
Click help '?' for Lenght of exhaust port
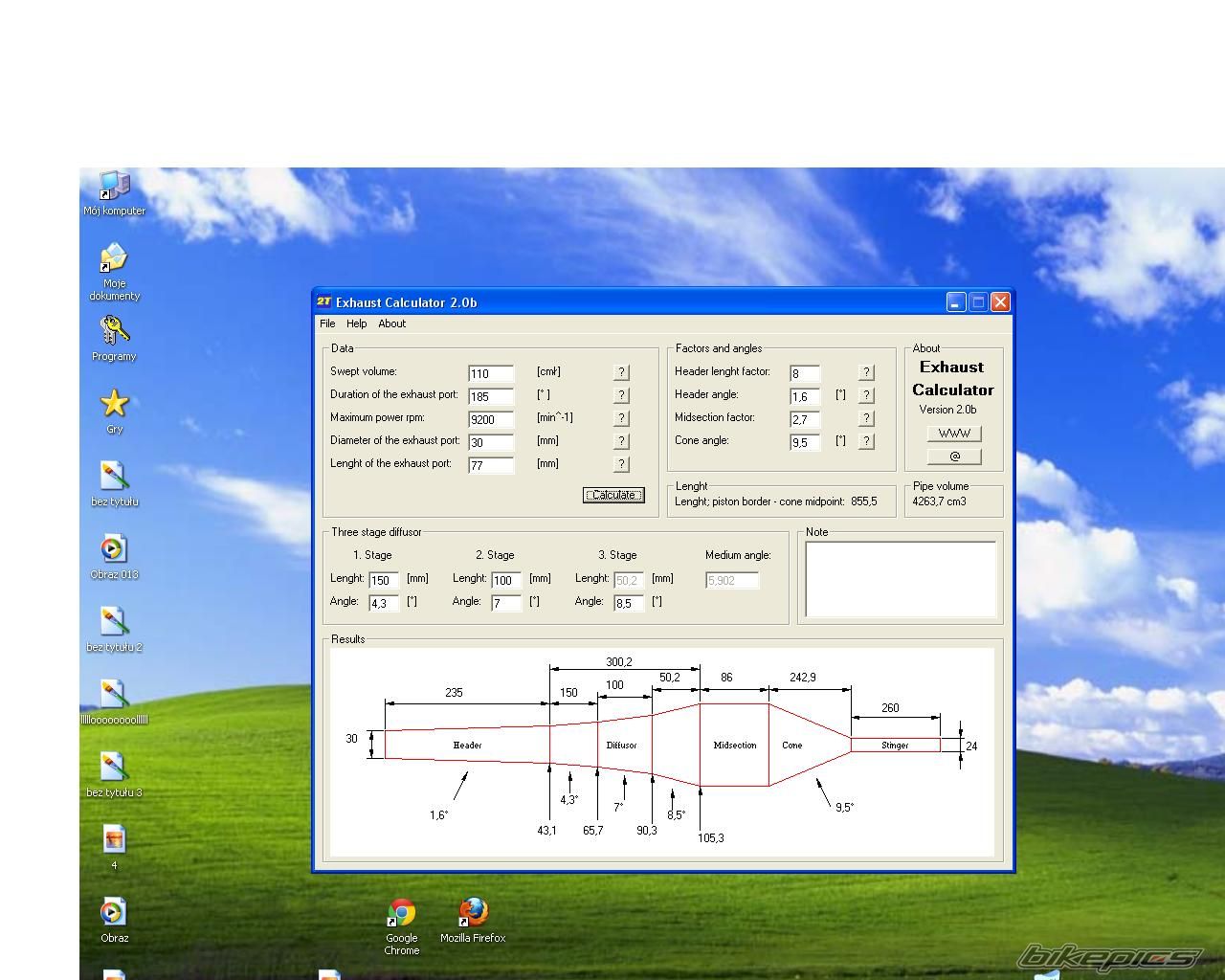click(621, 464)
